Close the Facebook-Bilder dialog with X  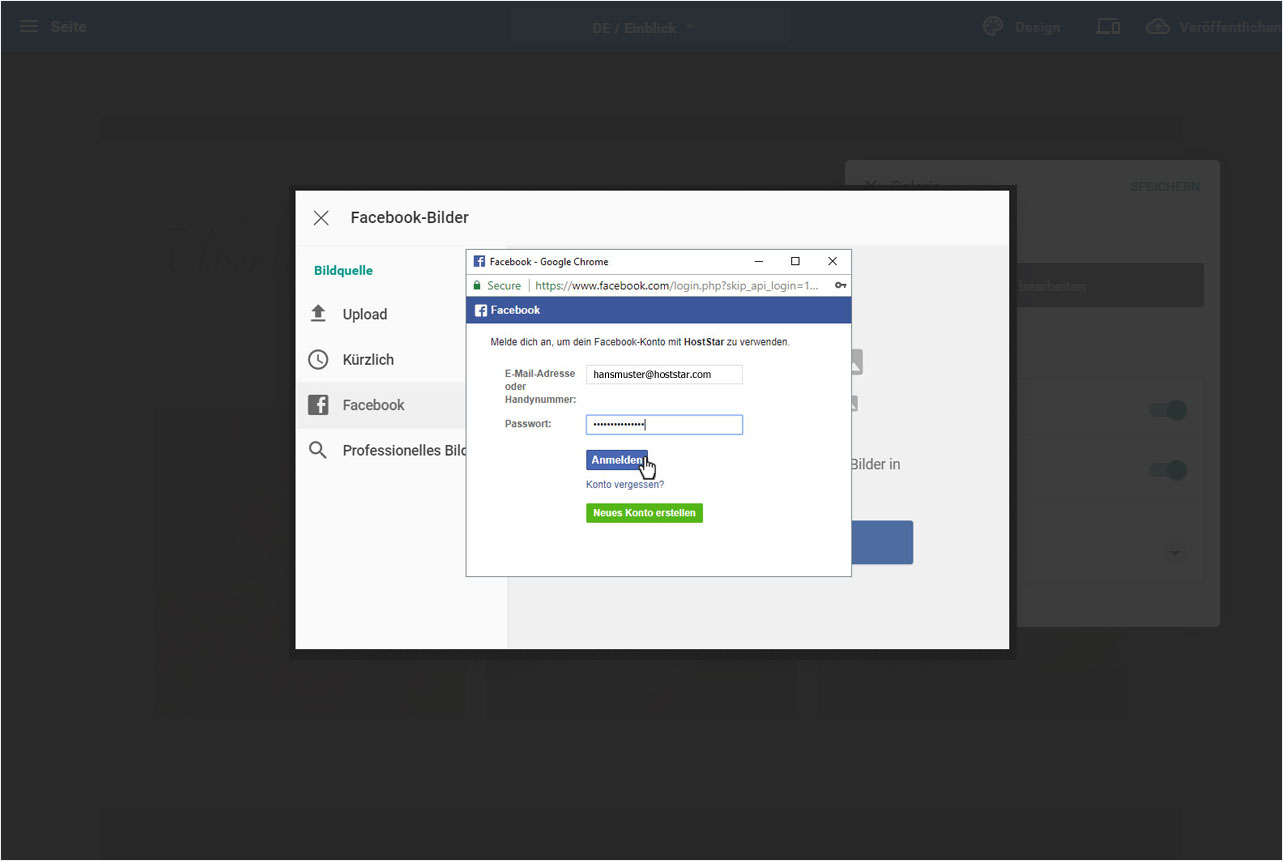(321, 218)
